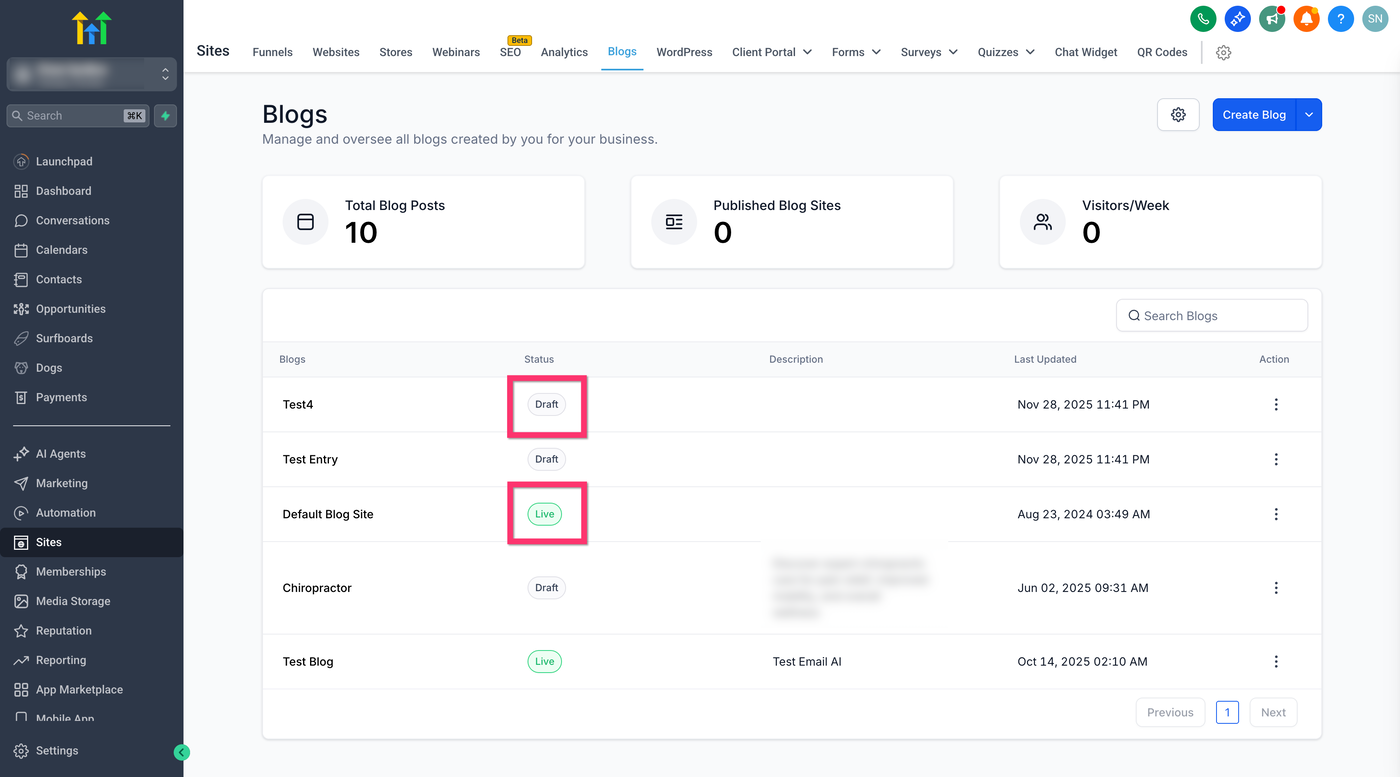The height and width of the screenshot is (777, 1400).
Task: Open the Forms dropdown menu
Action: click(x=855, y=52)
